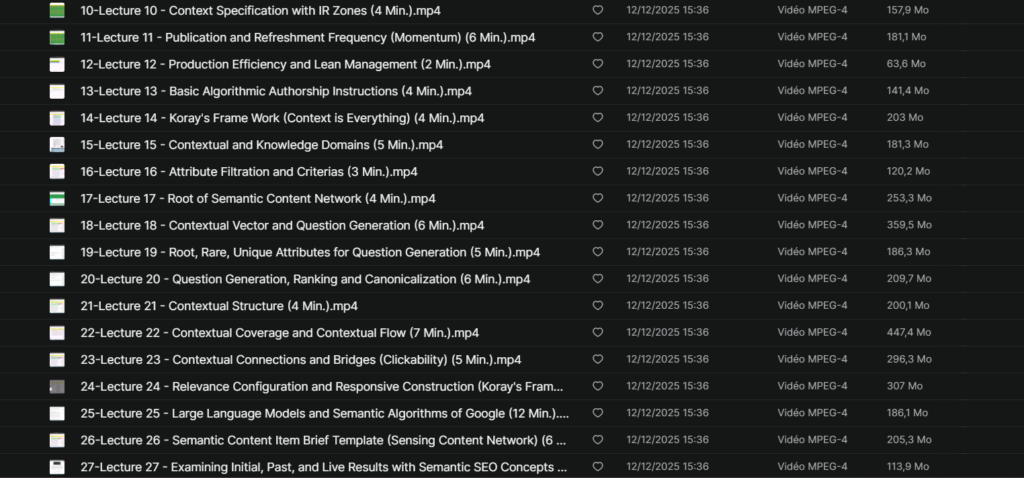Select '27-Lecture 27 - Examining Initial, Past, and Live Results'
Viewport: 1024px width, 478px height.
323,467
